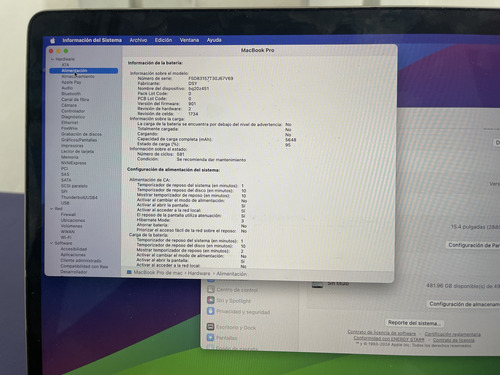
Task: Select PCI in the sidebar
Action: (65, 169)
